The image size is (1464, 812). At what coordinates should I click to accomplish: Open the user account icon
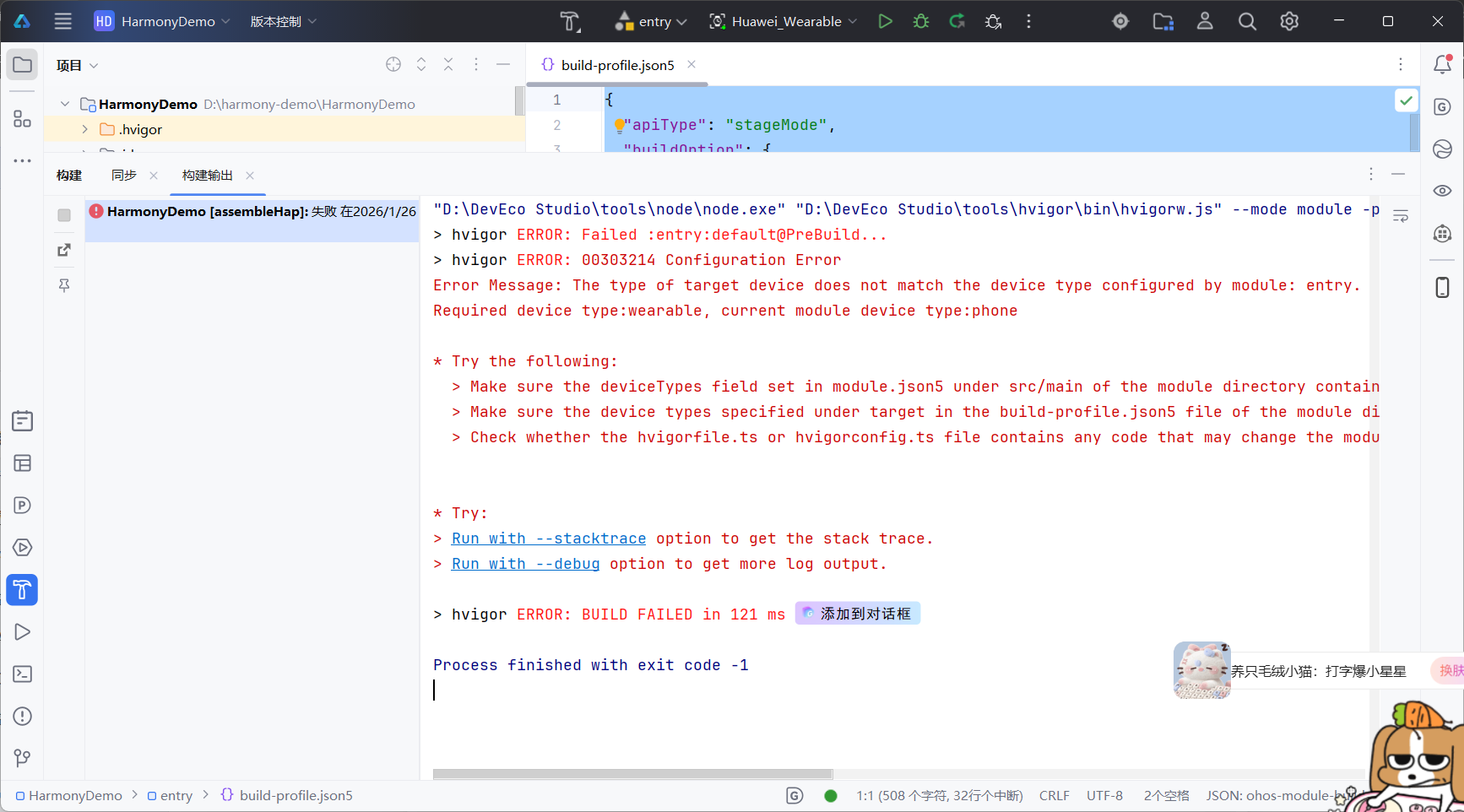tap(1205, 21)
